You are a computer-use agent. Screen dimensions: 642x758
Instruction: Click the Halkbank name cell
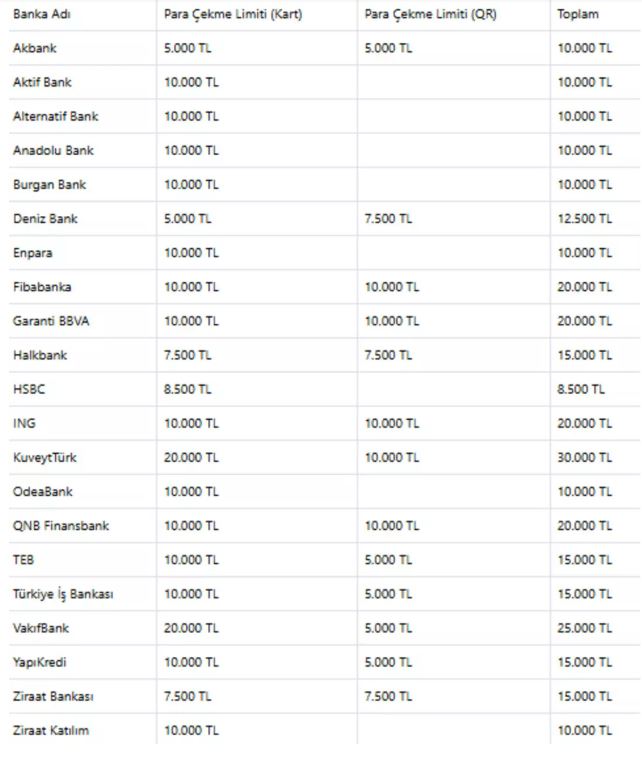click(40, 355)
